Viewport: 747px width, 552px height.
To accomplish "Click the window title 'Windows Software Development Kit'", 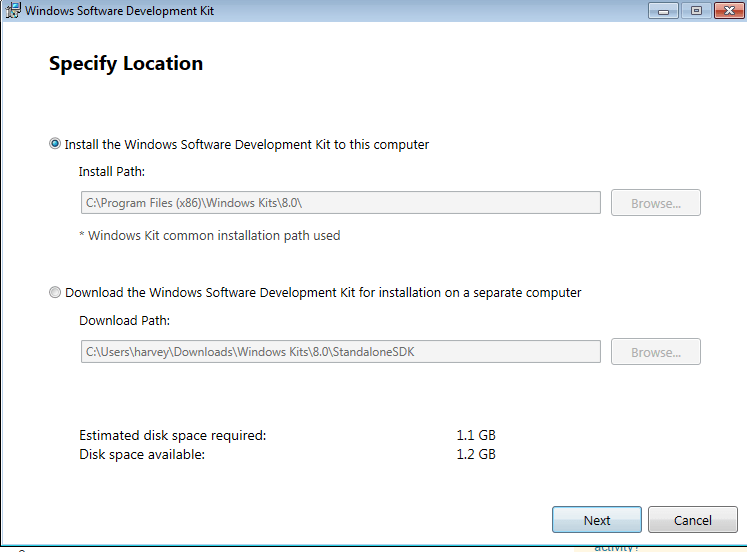I will pos(120,10).
